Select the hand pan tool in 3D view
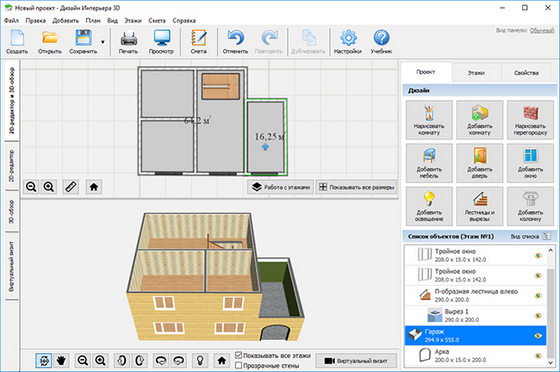The height and width of the screenshot is (372, 560). tap(61, 361)
